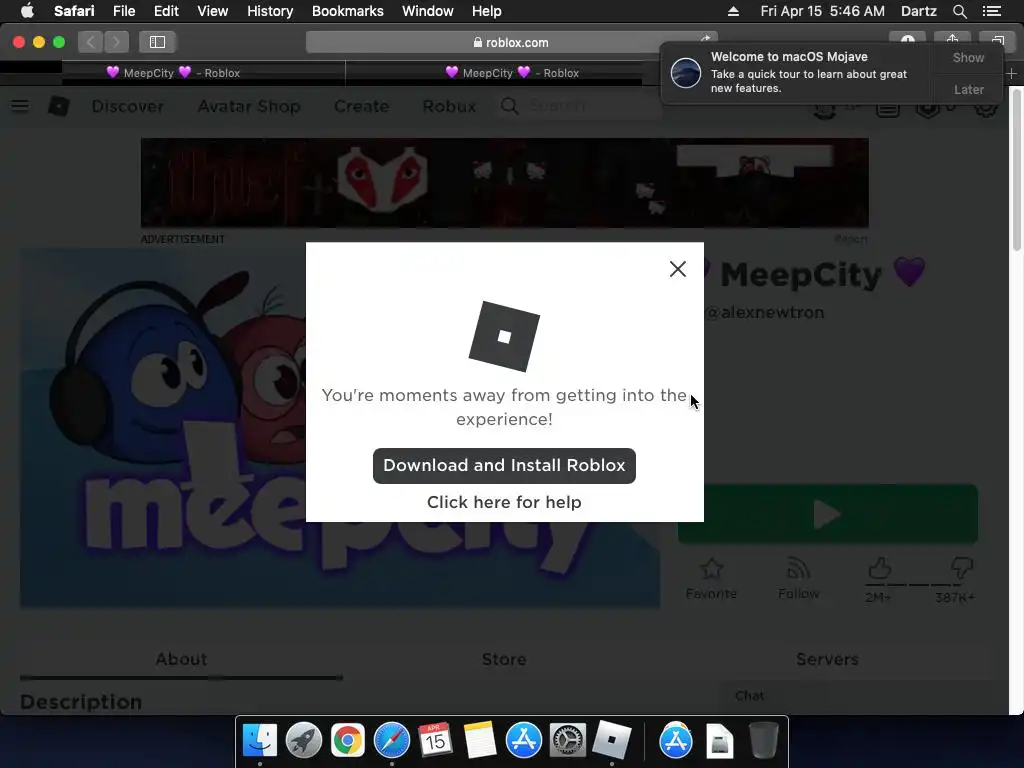Open the File menu

point(124,11)
